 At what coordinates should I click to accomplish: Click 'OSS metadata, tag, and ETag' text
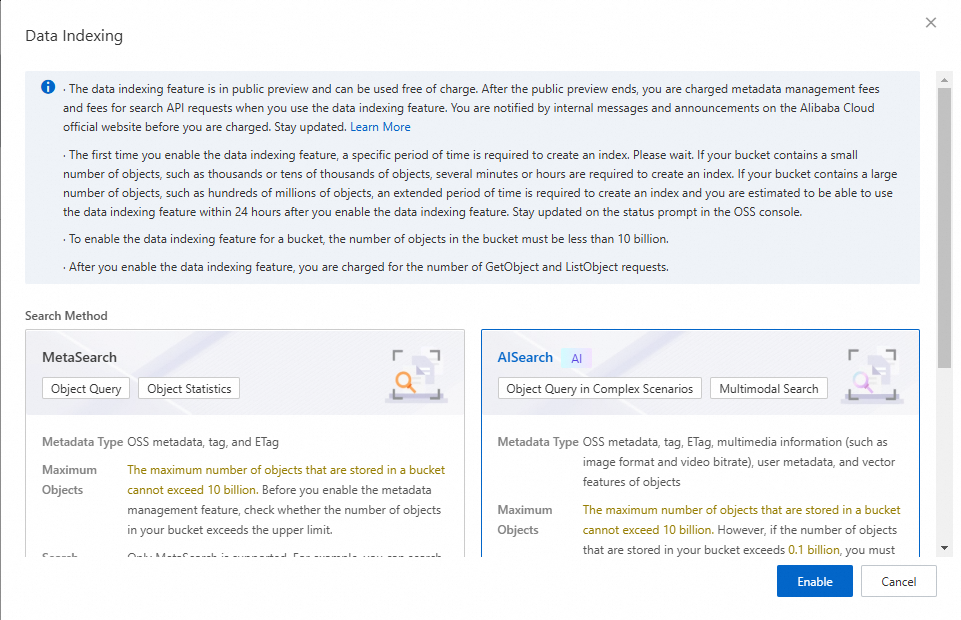(x=203, y=442)
